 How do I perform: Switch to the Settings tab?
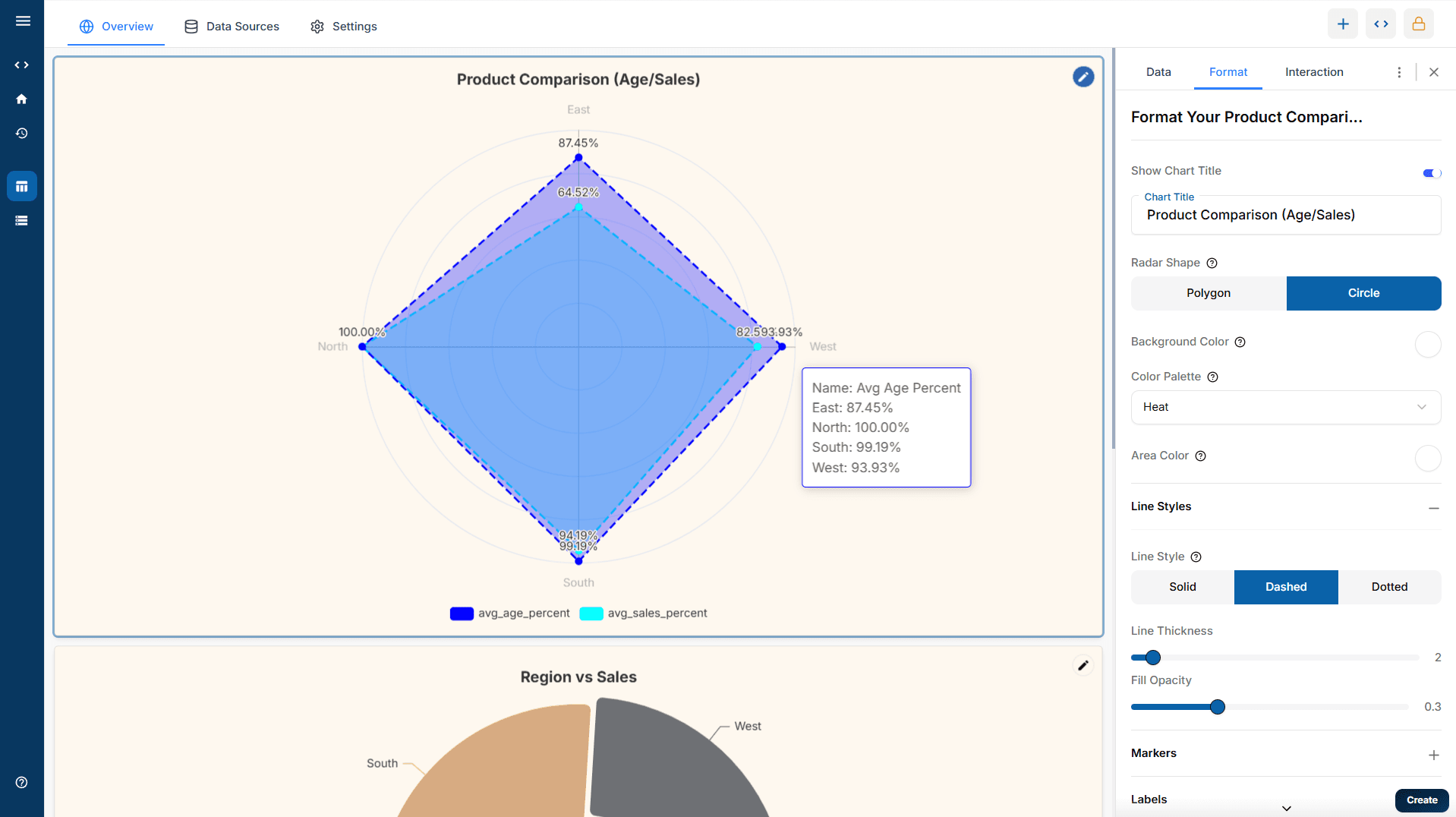[343, 27]
